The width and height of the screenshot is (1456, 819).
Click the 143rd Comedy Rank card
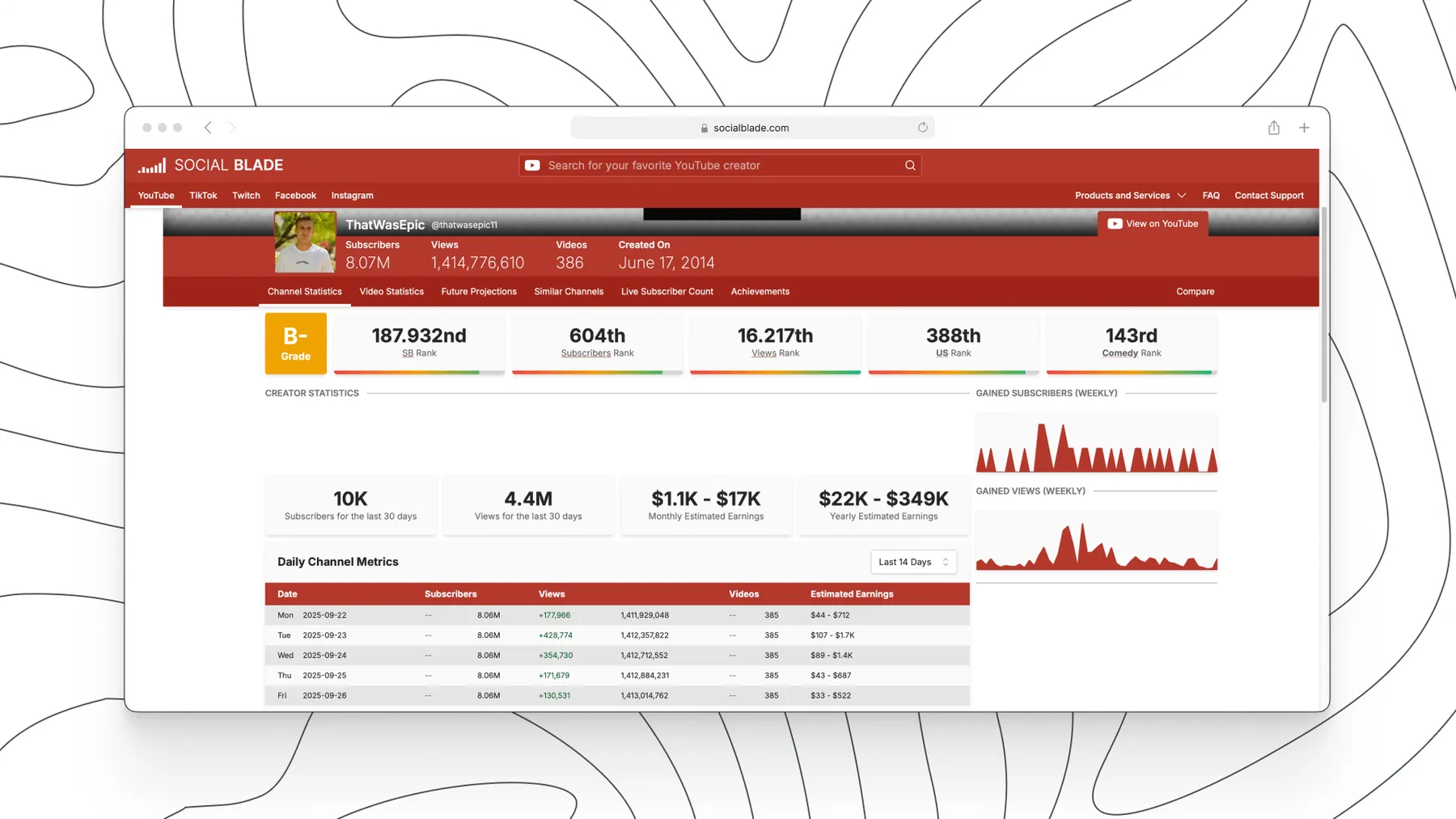tap(1132, 344)
